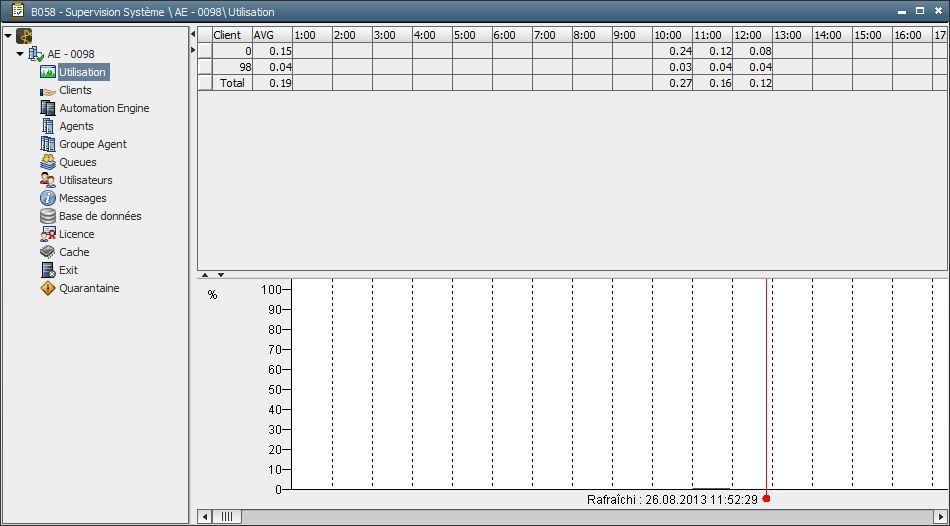
Task: Click the Total row label cell
Action: click(233, 83)
